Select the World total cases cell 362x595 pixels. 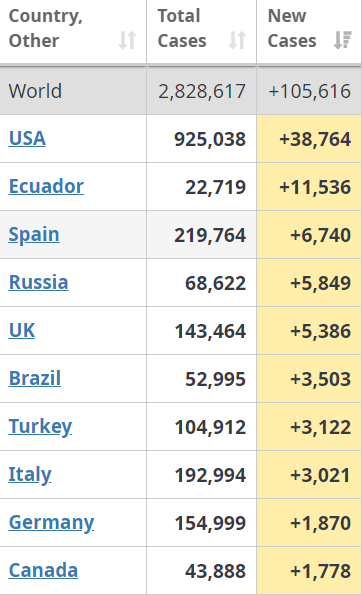[201, 91]
